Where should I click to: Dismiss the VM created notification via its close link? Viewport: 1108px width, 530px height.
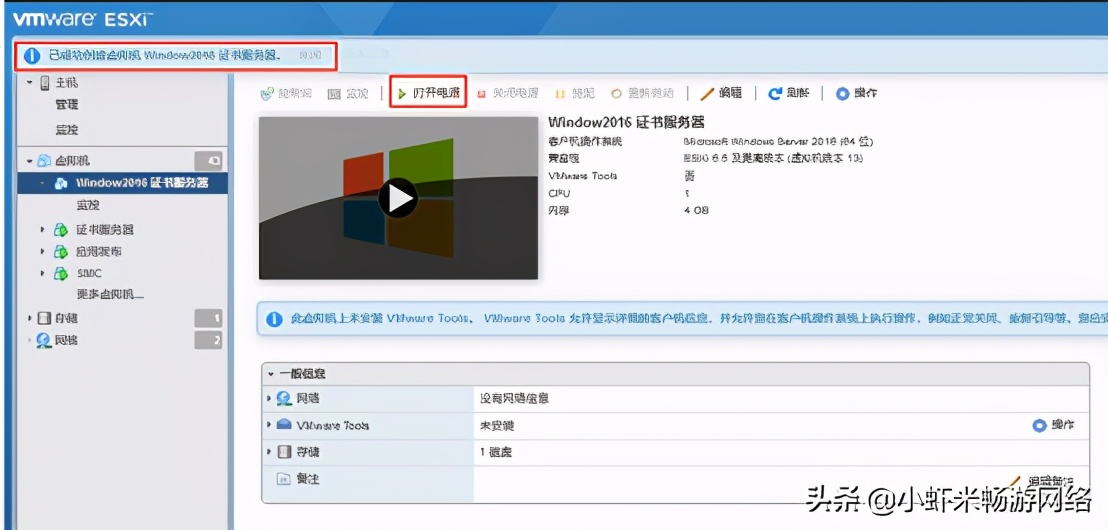(310, 55)
